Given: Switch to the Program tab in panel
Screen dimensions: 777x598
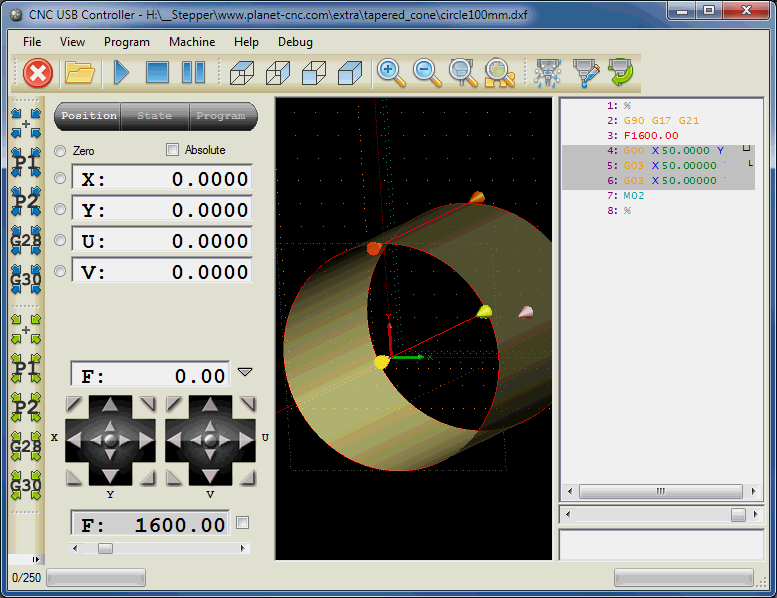Looking at the screenshot, I should 221,116.
